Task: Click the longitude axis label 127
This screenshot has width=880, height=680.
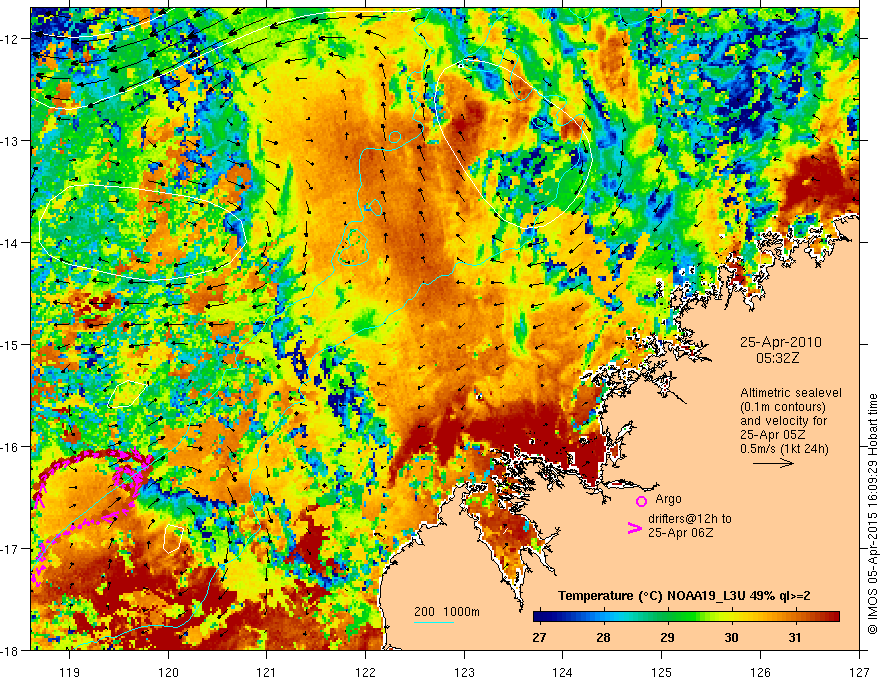Action: (859, 672)
